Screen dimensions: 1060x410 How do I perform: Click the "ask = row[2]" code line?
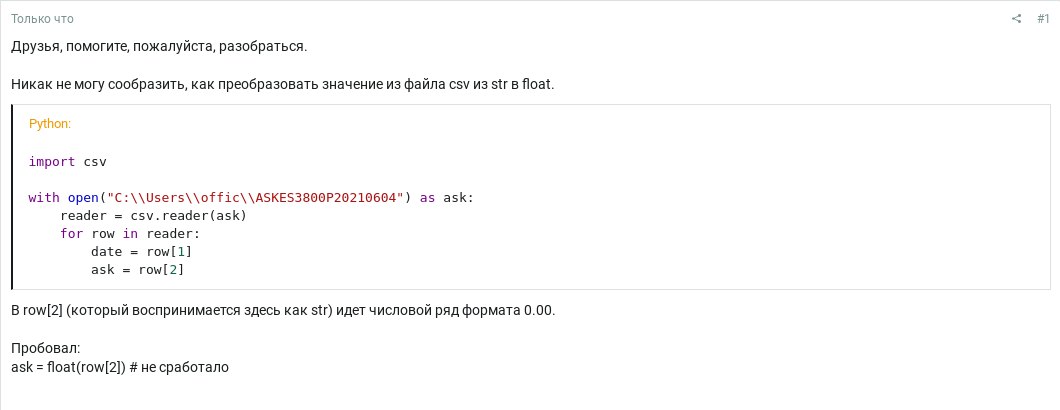[137, 270]
